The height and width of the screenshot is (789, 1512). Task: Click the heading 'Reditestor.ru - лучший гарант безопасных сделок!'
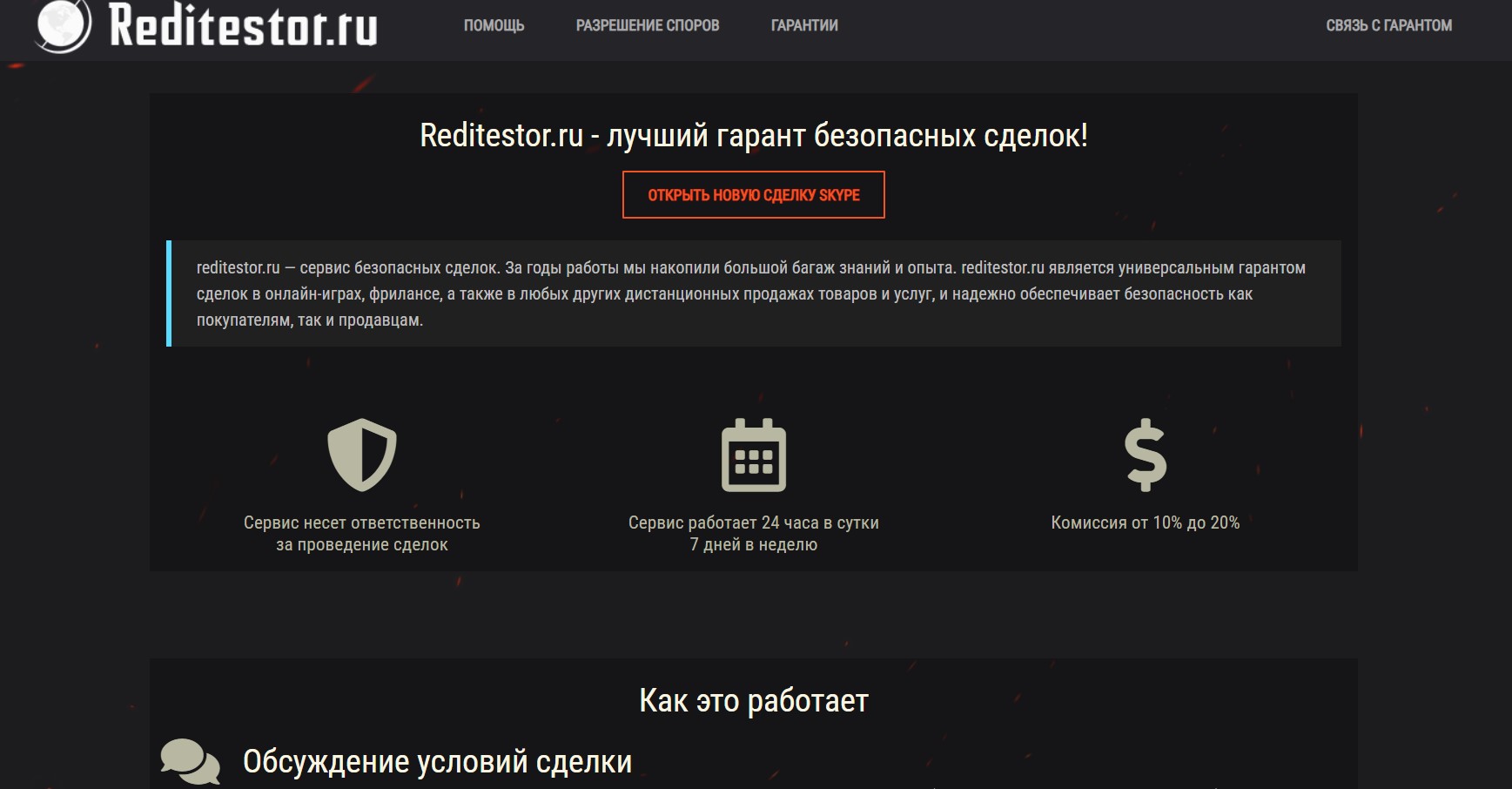(x=754, y=136)
